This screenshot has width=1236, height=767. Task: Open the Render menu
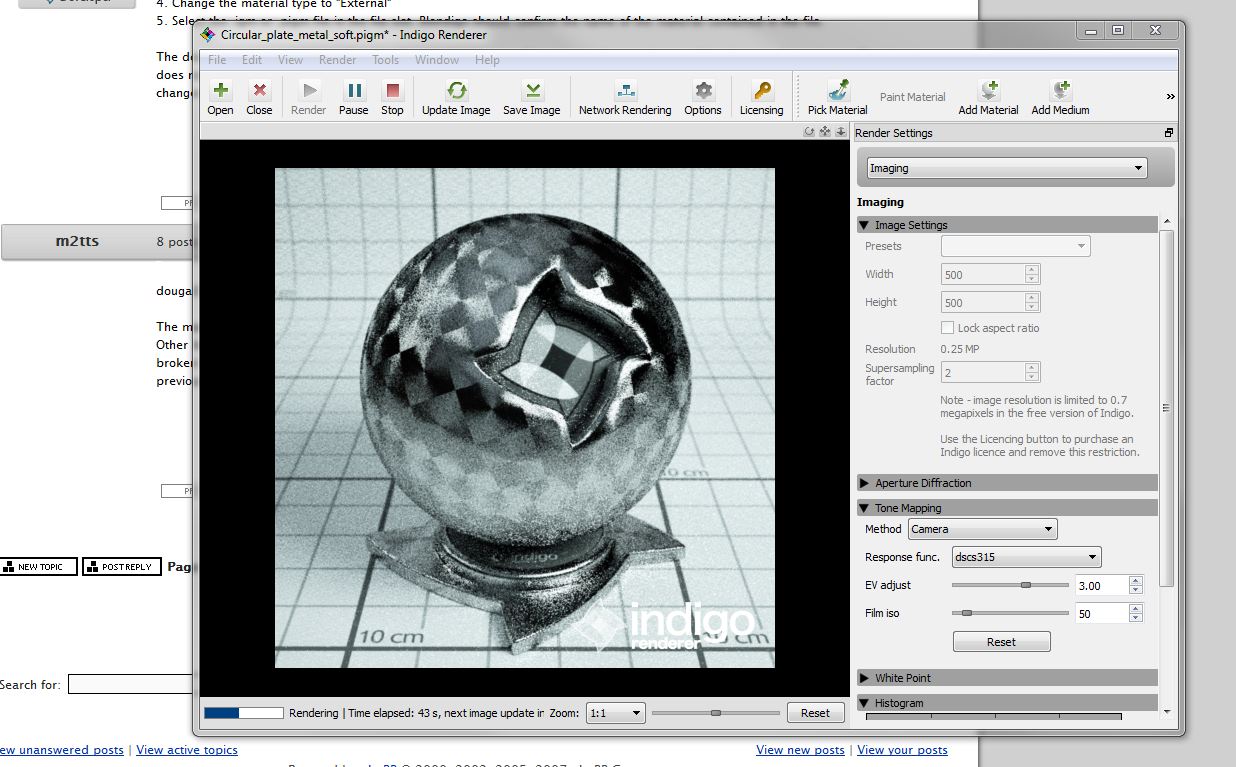pyautogui.click(x=337, y=60)
